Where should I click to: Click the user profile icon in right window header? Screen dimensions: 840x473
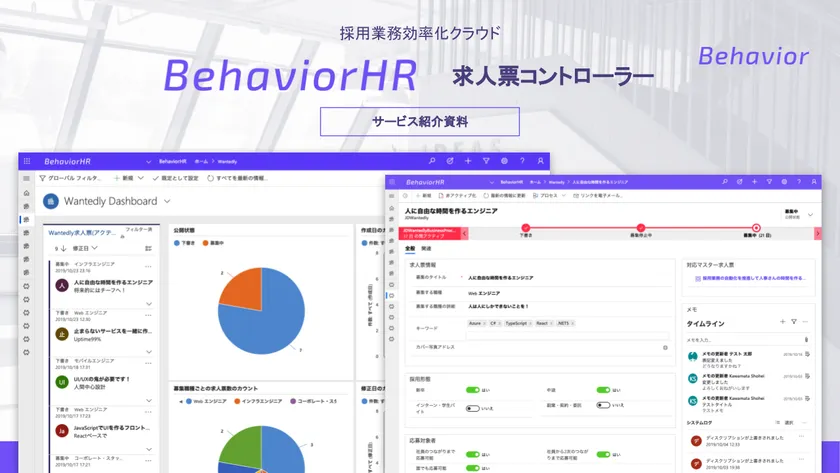(x=813, y=182)
